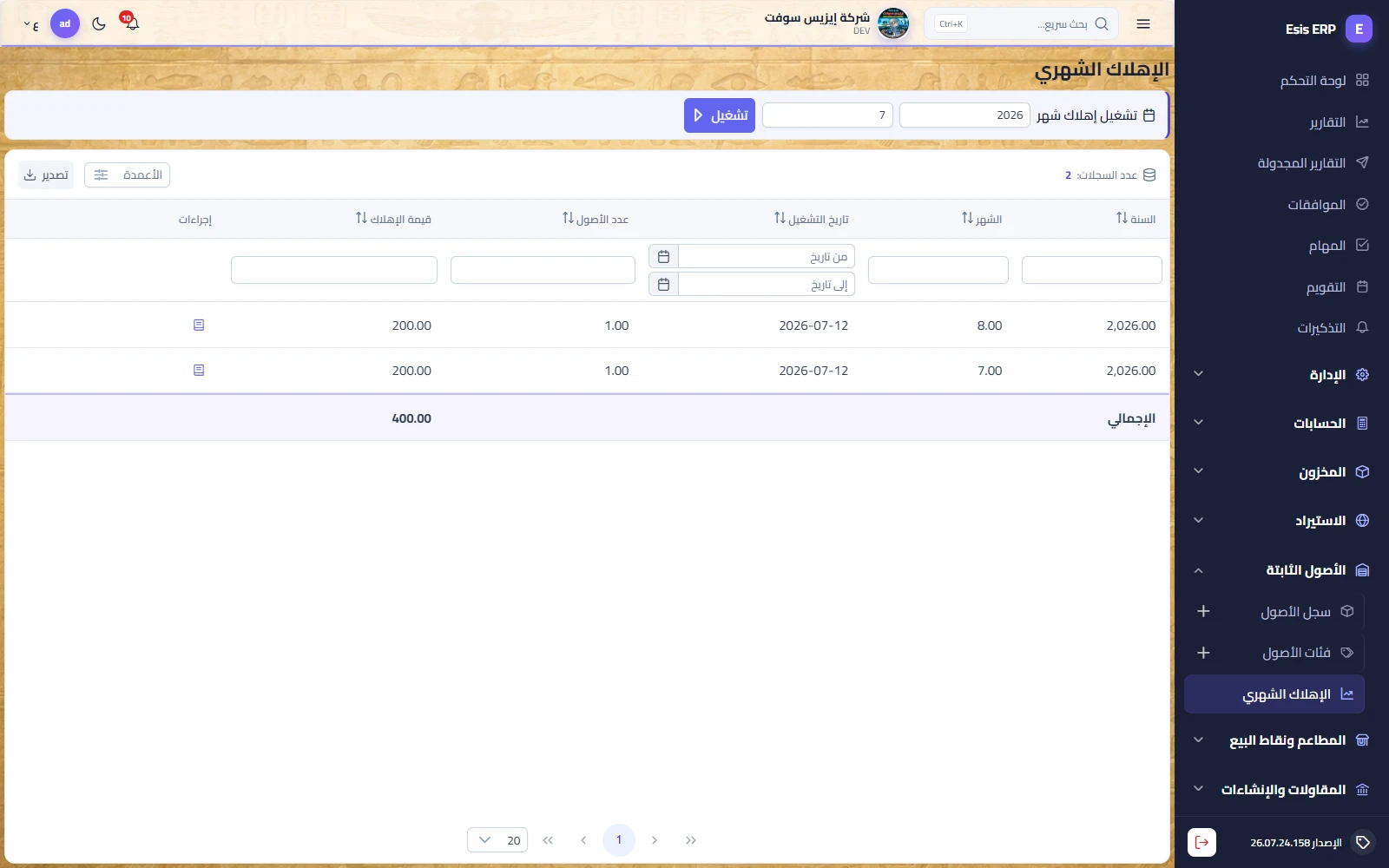Viewport: 1389px width, 868px height.
Task: Click الشهر filter input
Action: (938, 270)
